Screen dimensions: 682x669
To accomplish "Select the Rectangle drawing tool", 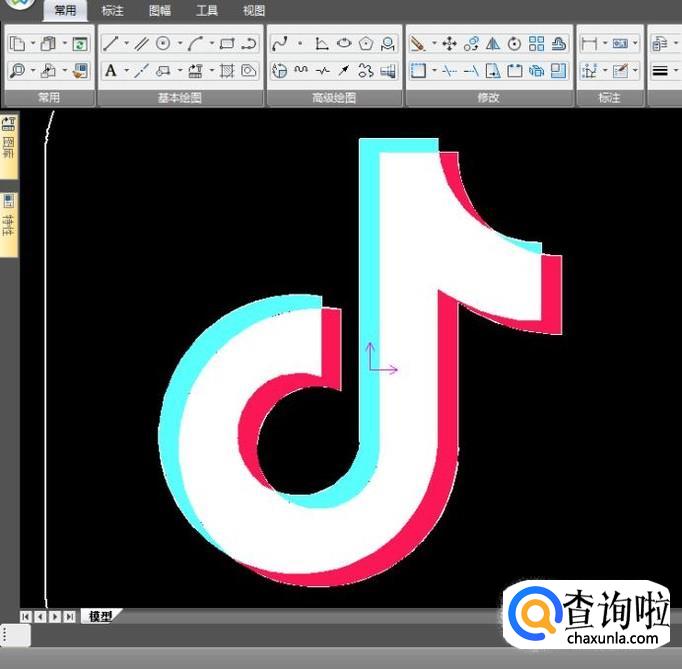I will click(227, 44).
